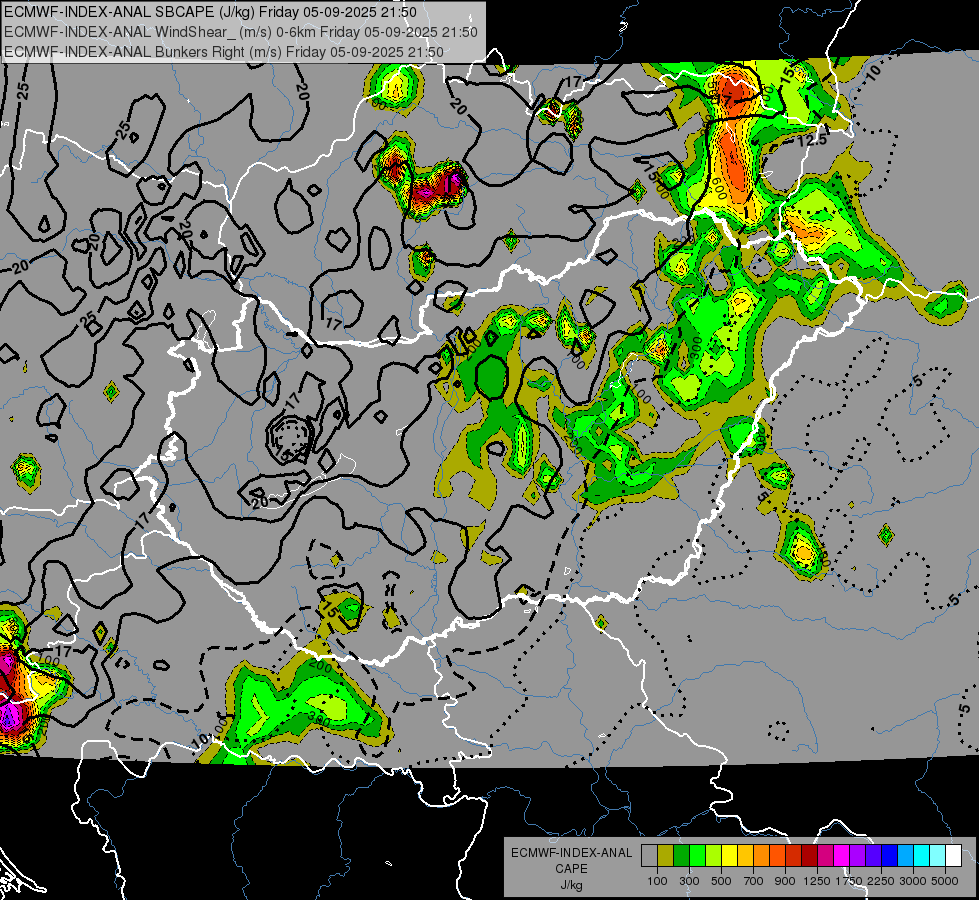Select the amber legend swatch before 700
The height and width of the screenshot is (900, 979).
745,855
